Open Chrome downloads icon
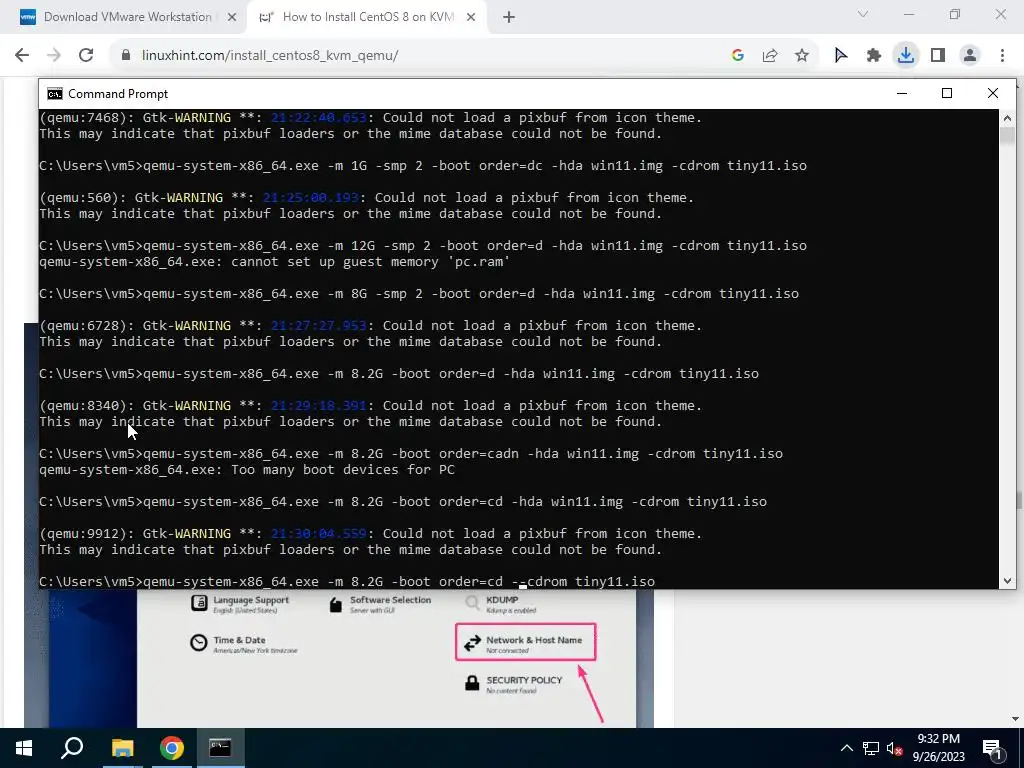This screenshot has height=768, width=1024. pyautogui.click(x=906, y=56)
